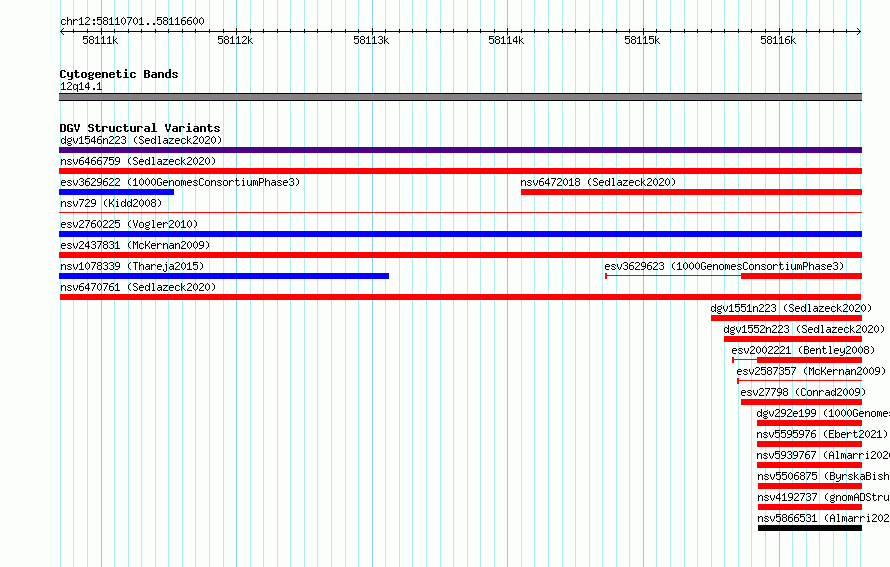This screenshot has width=890, height=567.
Task: Click the black nsv5866531 variant bar
Action: 810,528
